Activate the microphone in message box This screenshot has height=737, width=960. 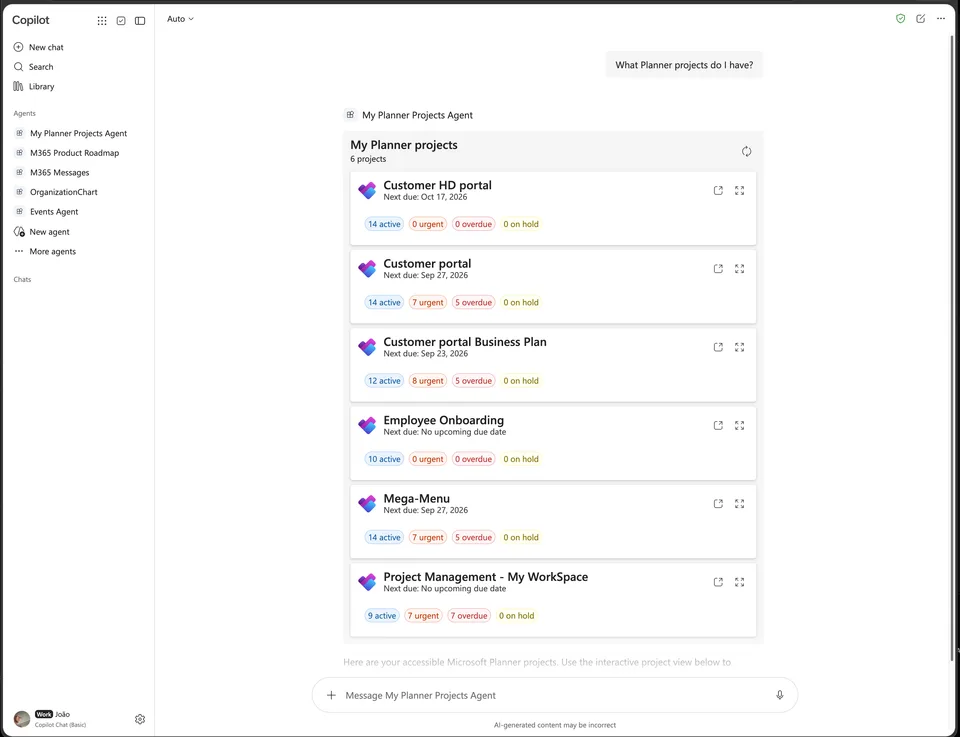point(779,695)
